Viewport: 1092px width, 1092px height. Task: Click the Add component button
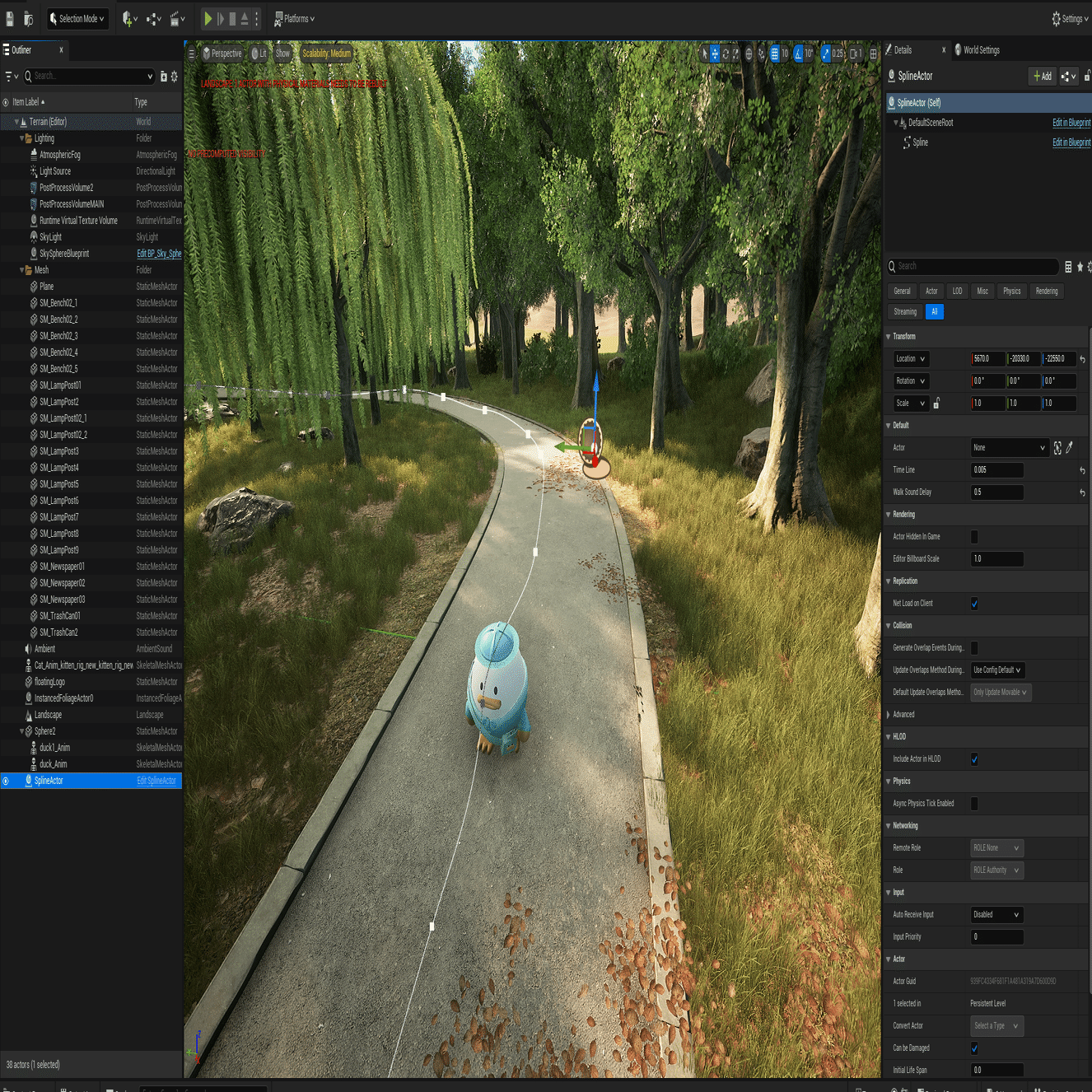click(x=1043, y=76)
